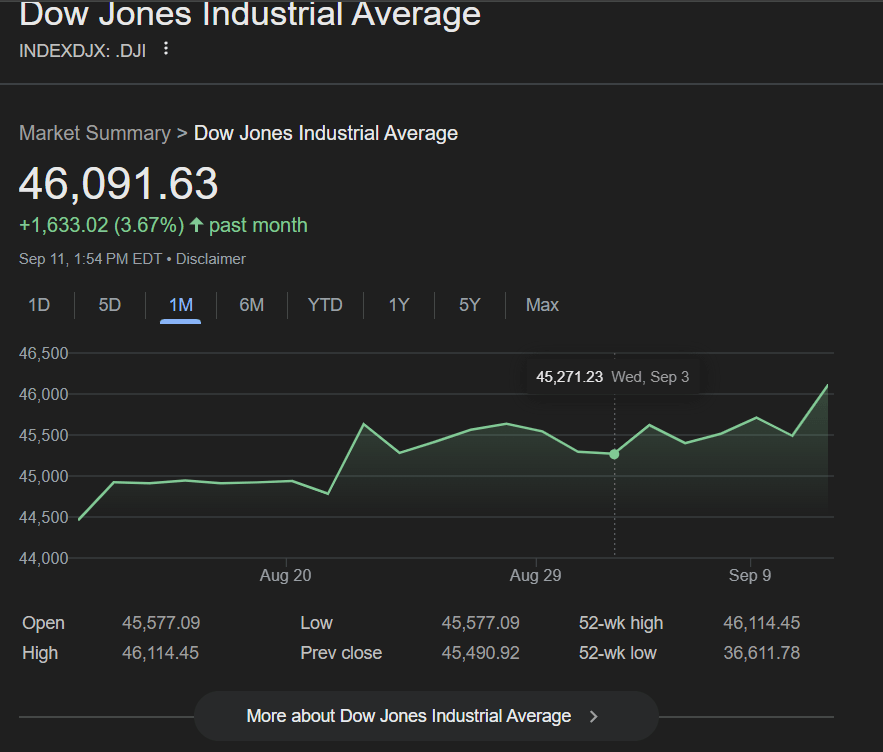View the 5Y chart range
Viewport: 883px width, 752px height.
coord(470,305)
